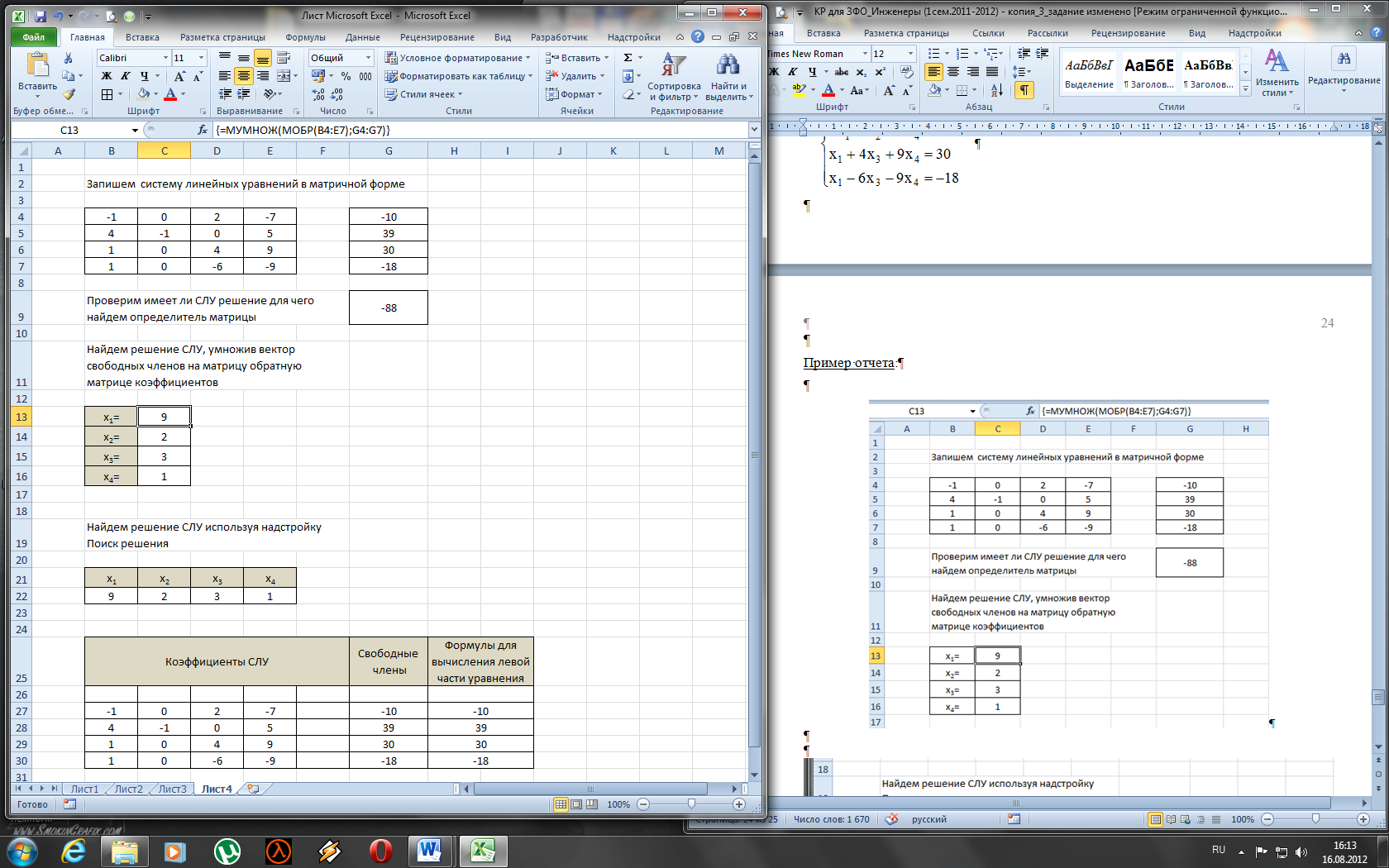Click the Change Styles (Изменить стили) icon
1389x868 pixels.
coord(1277,73)
